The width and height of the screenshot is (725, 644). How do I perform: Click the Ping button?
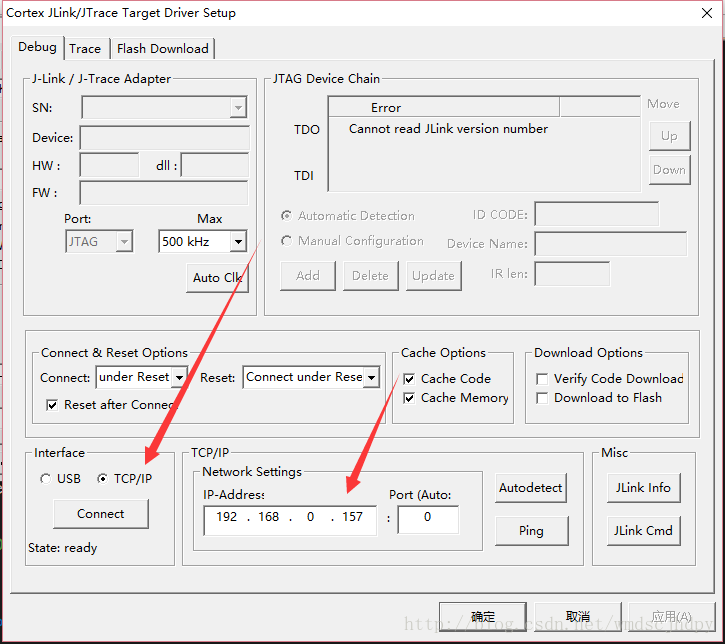[x=531, y=531]
